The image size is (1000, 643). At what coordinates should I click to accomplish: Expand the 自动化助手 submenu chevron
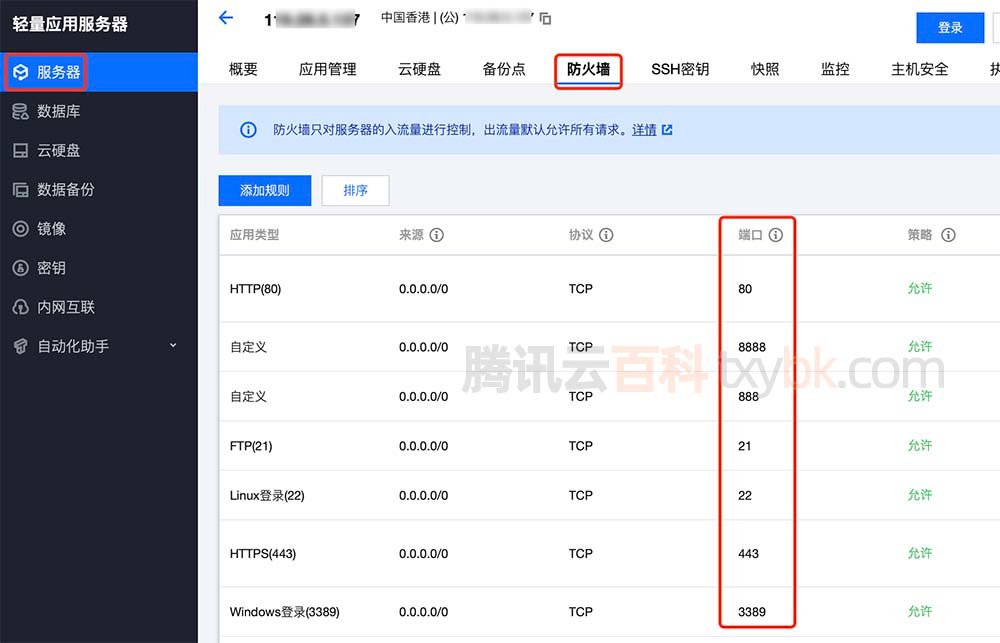pyautogui.click(x=173, y=346)
